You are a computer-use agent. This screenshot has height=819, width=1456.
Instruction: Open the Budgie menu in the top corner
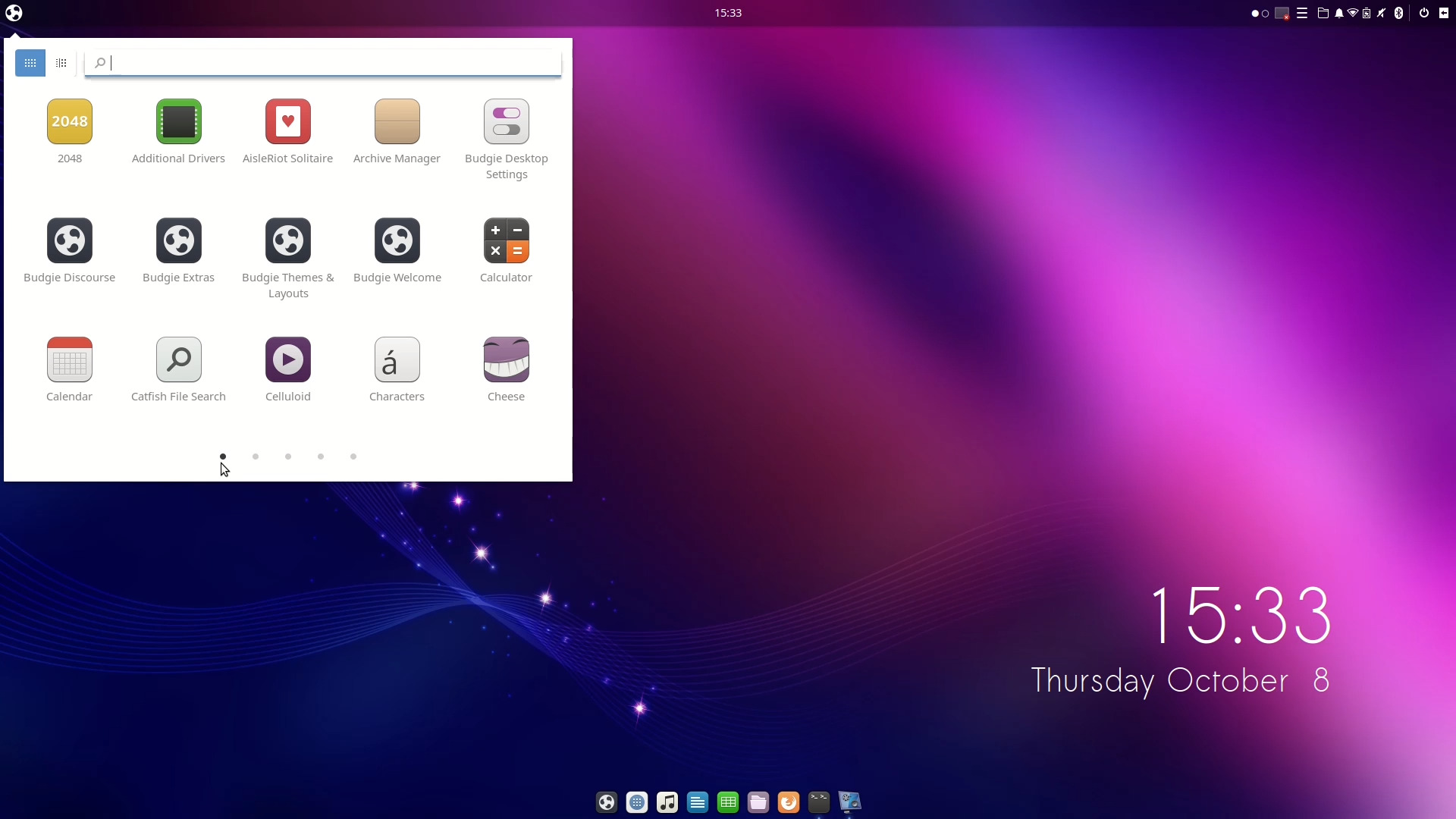[x=14, y=13]
